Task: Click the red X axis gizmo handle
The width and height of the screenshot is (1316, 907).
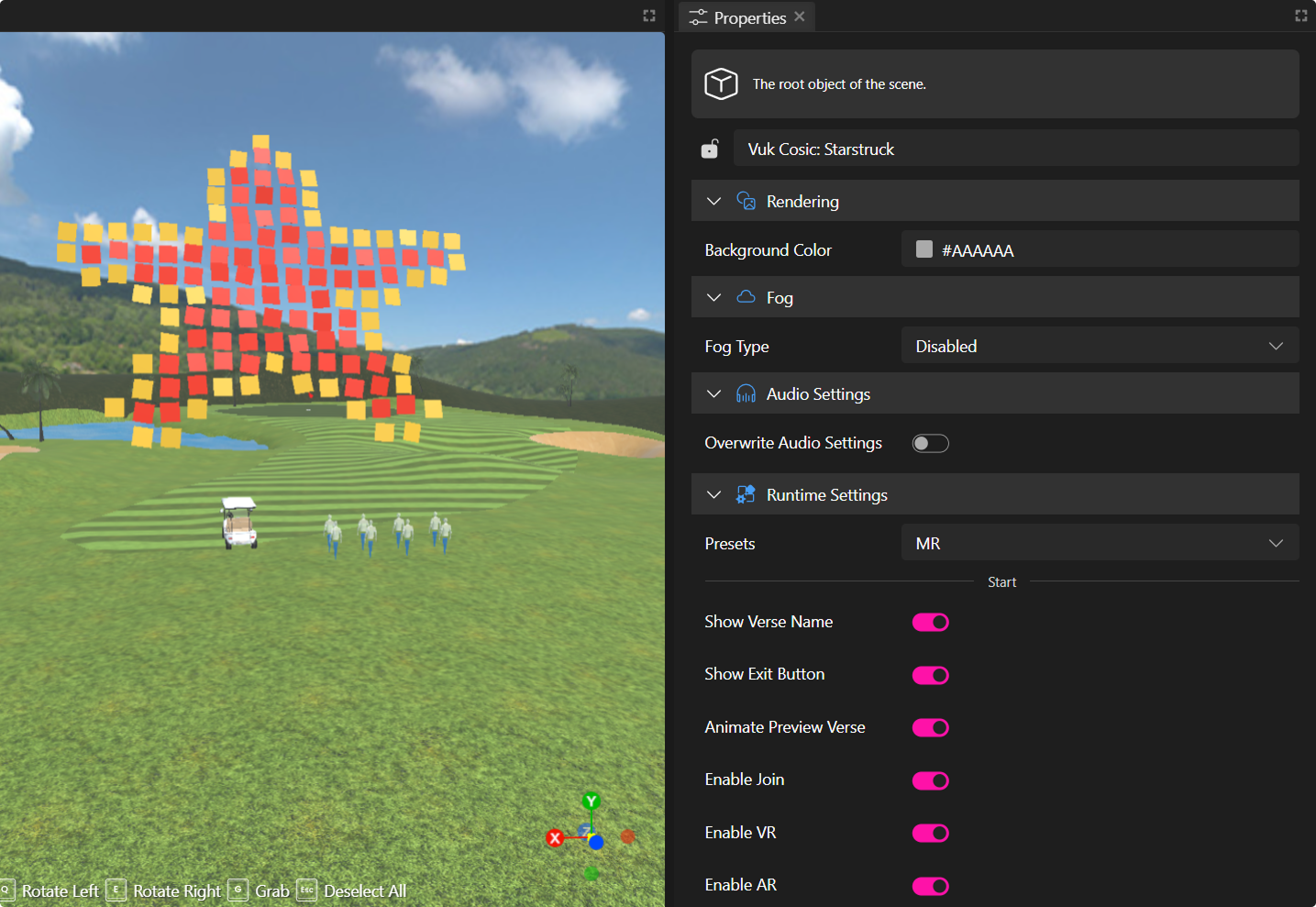Action: coord(555,838)
